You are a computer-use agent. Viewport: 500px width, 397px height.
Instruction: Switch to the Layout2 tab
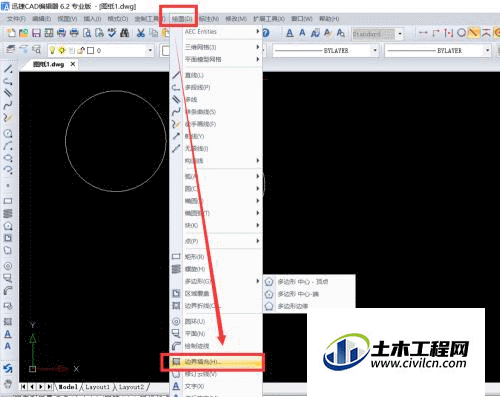131,387
